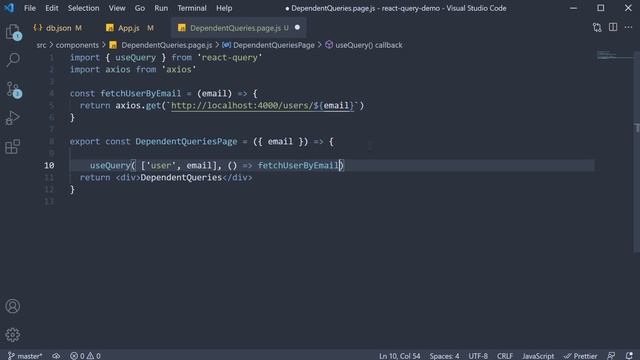
Task: Click the editor minimap preview
Action: 614,55
